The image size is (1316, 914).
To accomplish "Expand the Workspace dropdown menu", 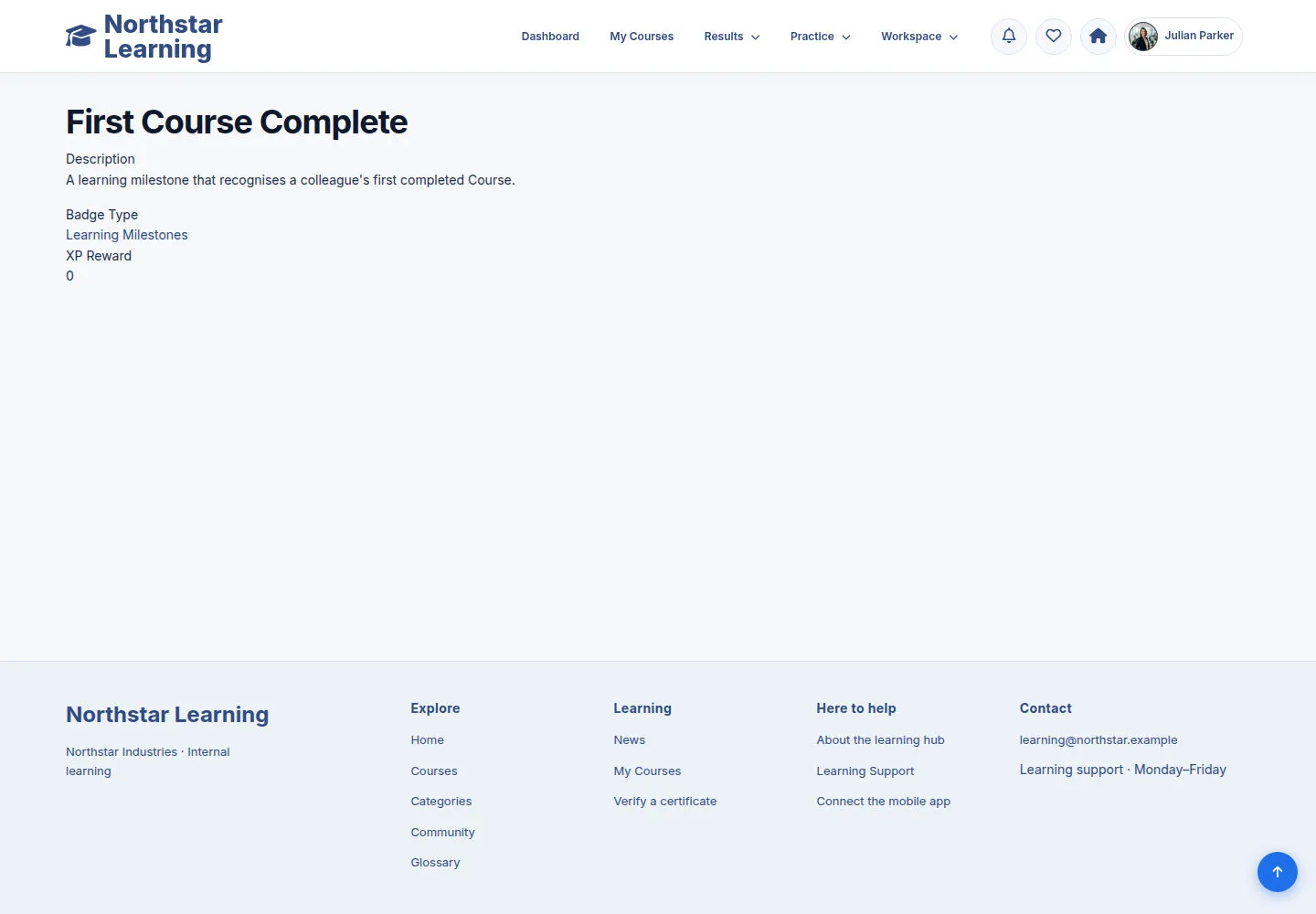I will [x=919, y=37].
